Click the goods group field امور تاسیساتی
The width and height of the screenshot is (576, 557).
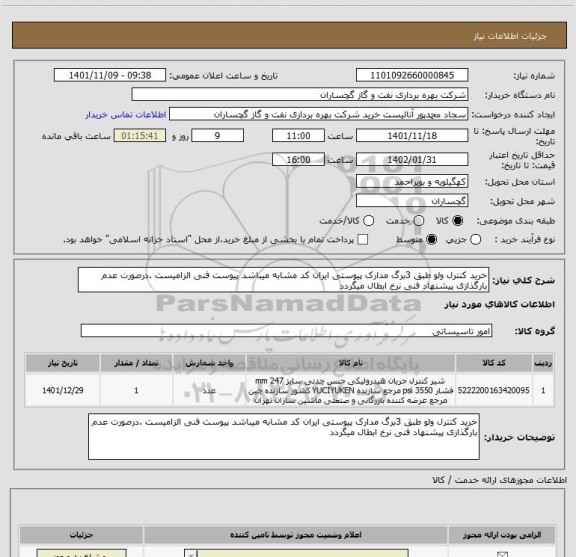pos(286,331)
